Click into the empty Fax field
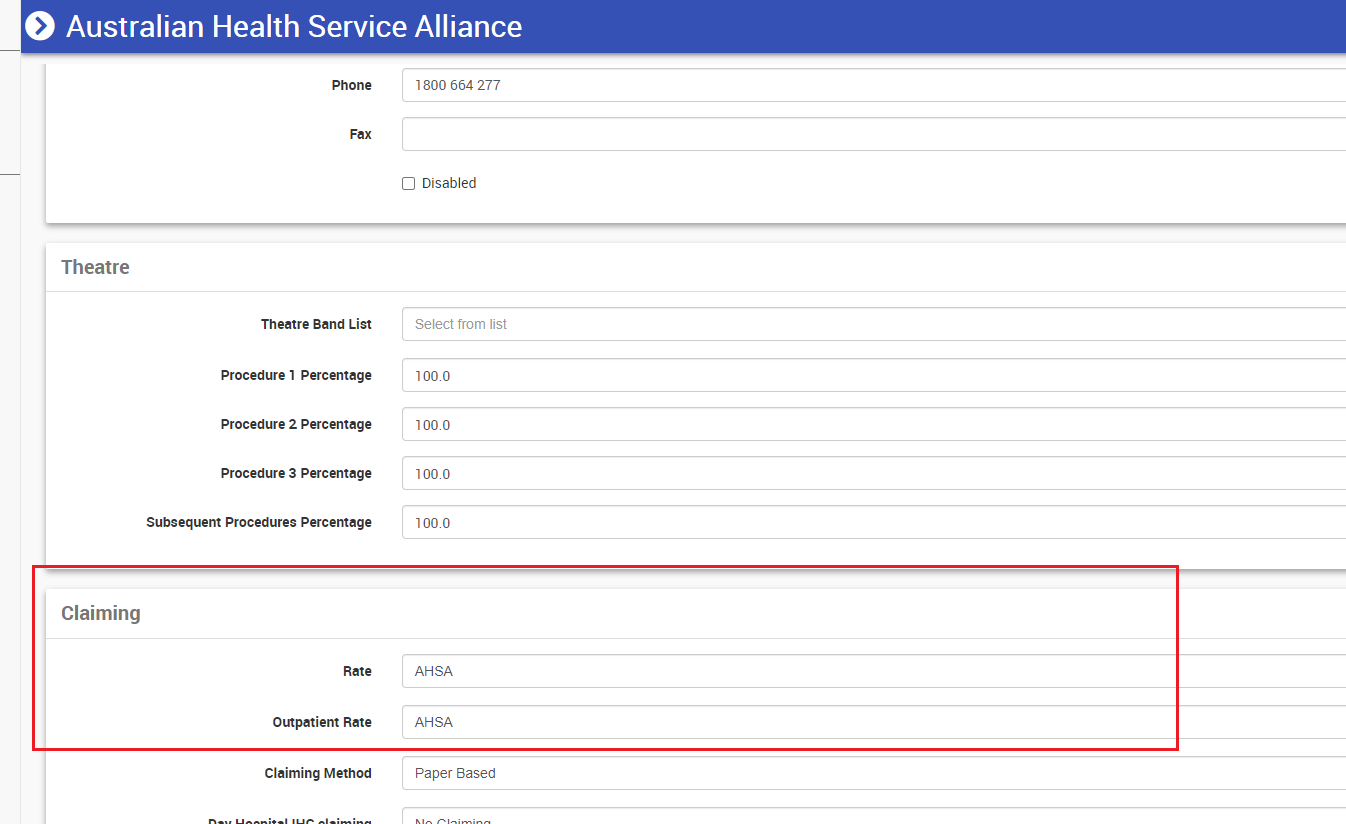The height and width of the screenshot is (824, 1346). tap(874, 134)
